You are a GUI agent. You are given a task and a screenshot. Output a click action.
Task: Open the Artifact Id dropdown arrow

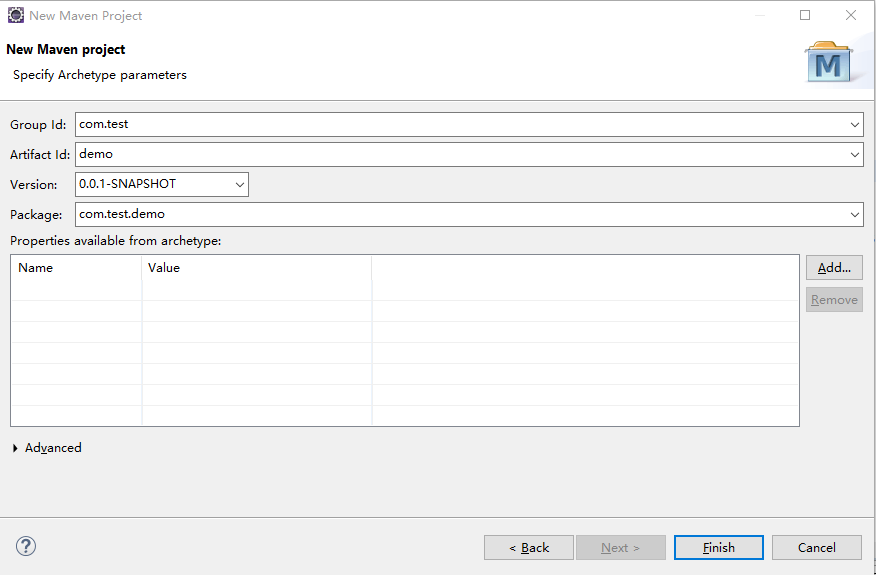click(855, 155)
